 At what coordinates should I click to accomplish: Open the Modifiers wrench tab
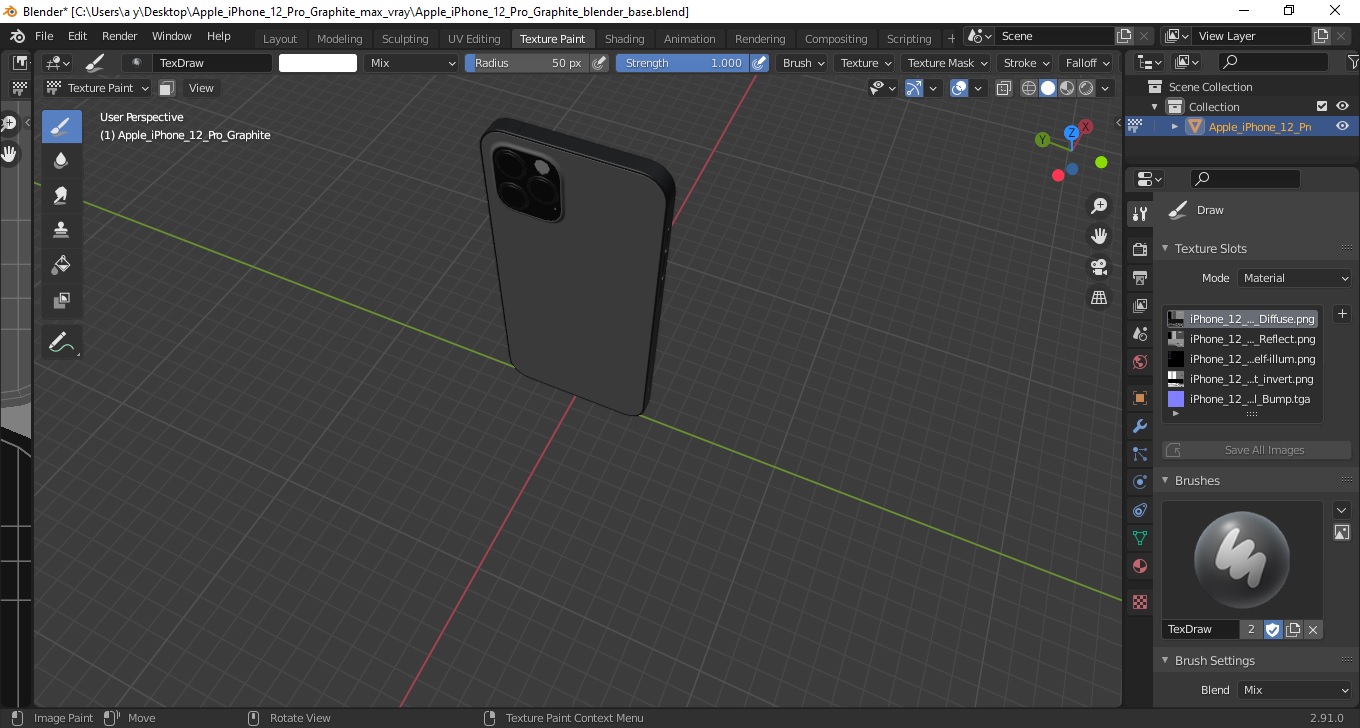(x=1139, y=426)
